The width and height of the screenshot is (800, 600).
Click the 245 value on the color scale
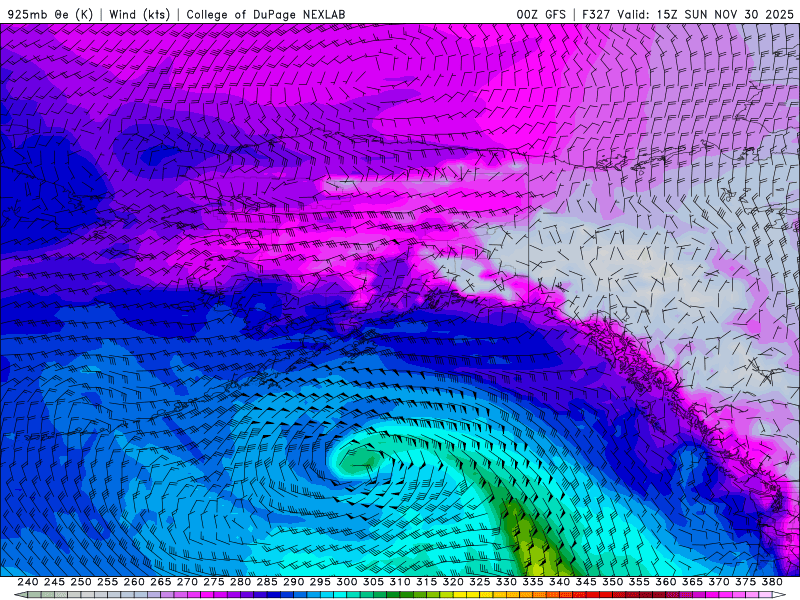[x=54, y=582]
